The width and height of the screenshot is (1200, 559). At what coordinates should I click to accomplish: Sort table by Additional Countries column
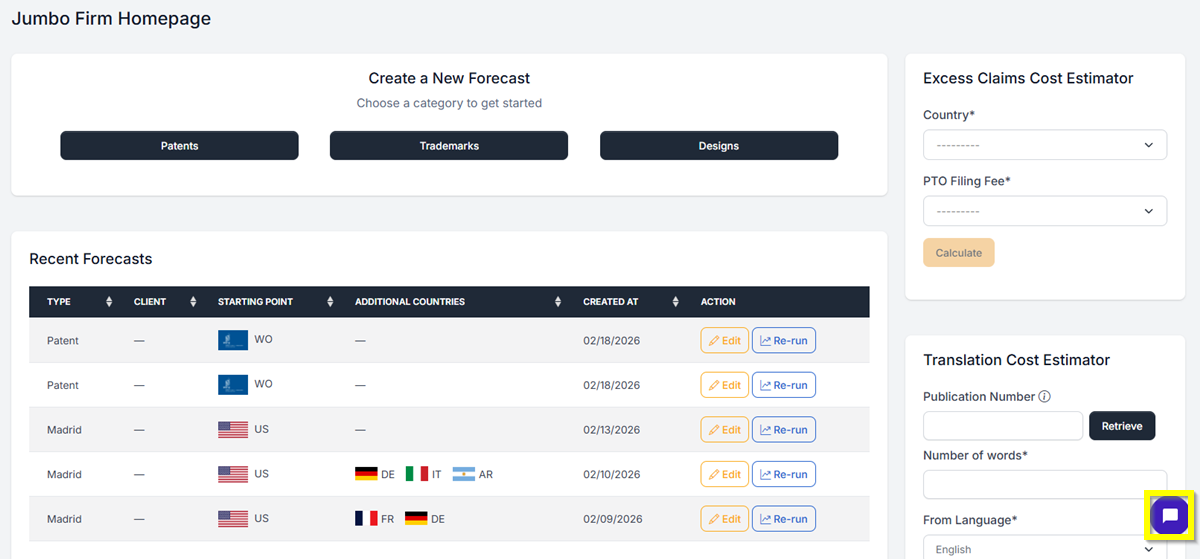tap(558, 302)
